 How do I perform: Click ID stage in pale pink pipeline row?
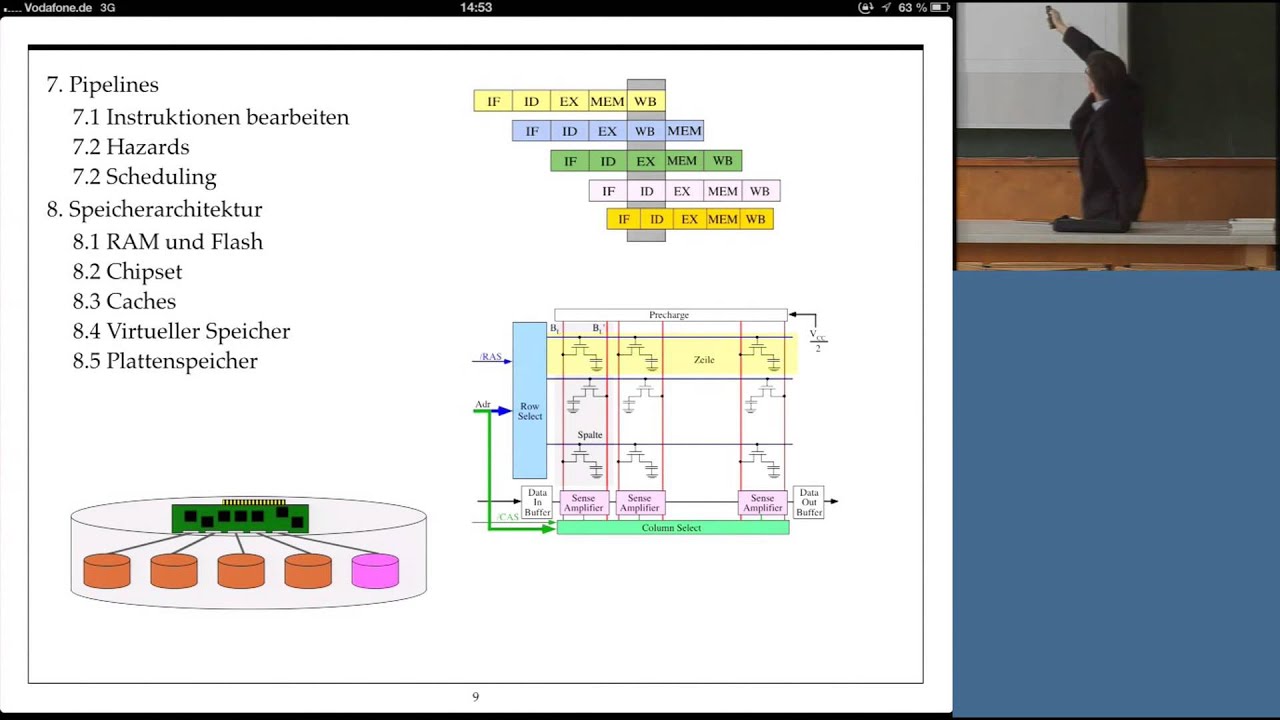[x=646, y=191]
